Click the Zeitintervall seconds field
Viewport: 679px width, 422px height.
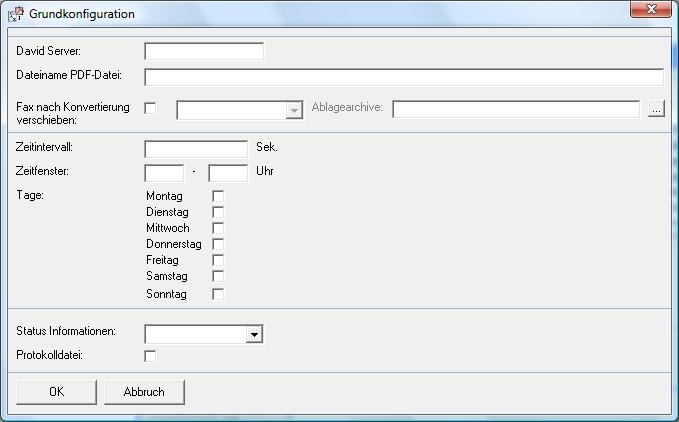196,149
